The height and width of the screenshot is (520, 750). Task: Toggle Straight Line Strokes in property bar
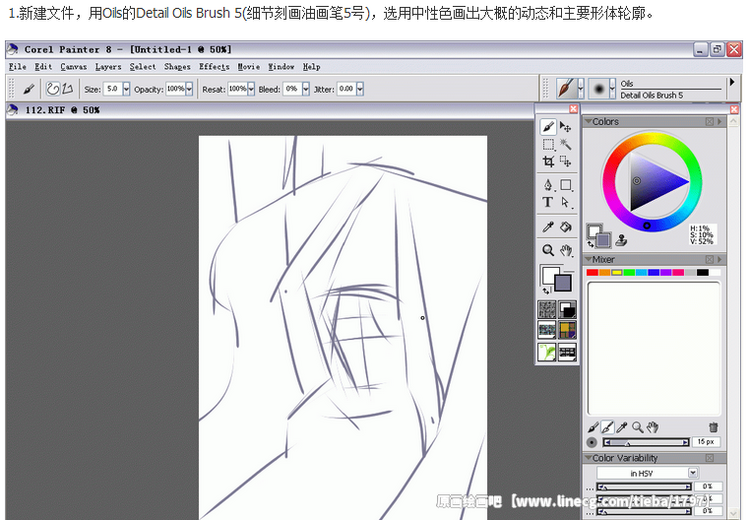click(67, 89)
